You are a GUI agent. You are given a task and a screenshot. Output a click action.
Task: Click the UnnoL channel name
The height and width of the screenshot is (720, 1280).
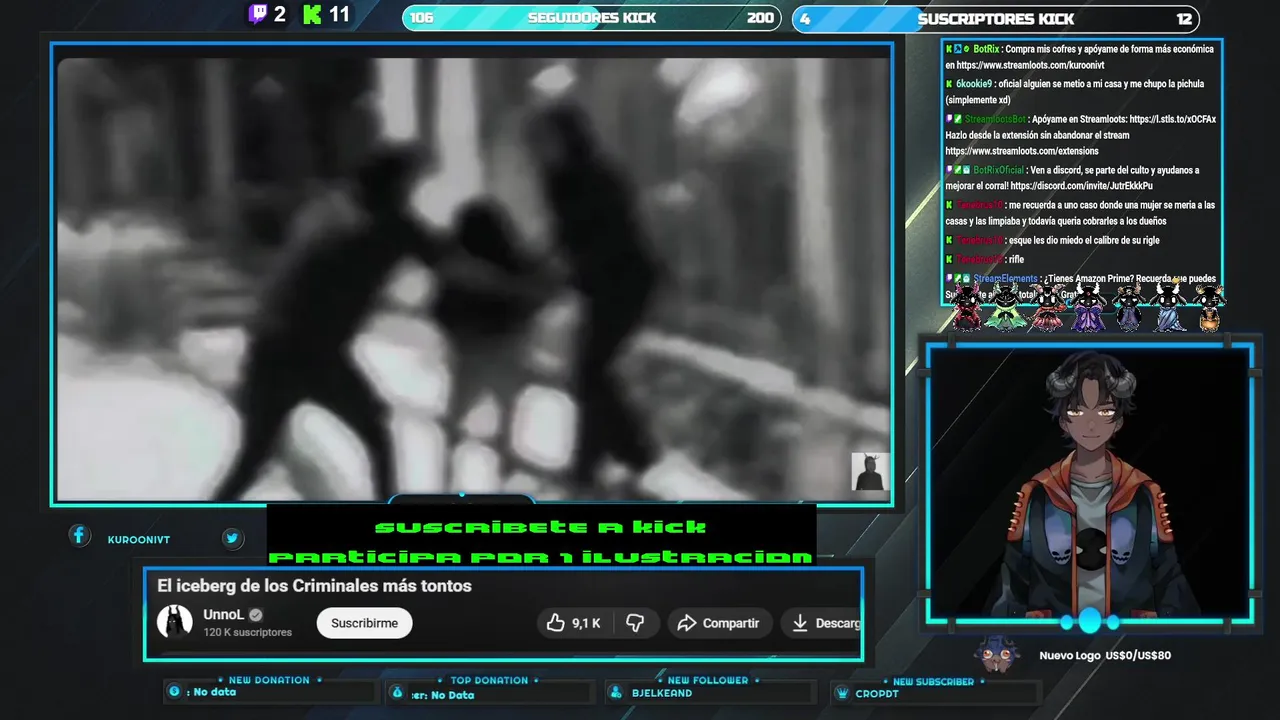(x=223, y=615)
